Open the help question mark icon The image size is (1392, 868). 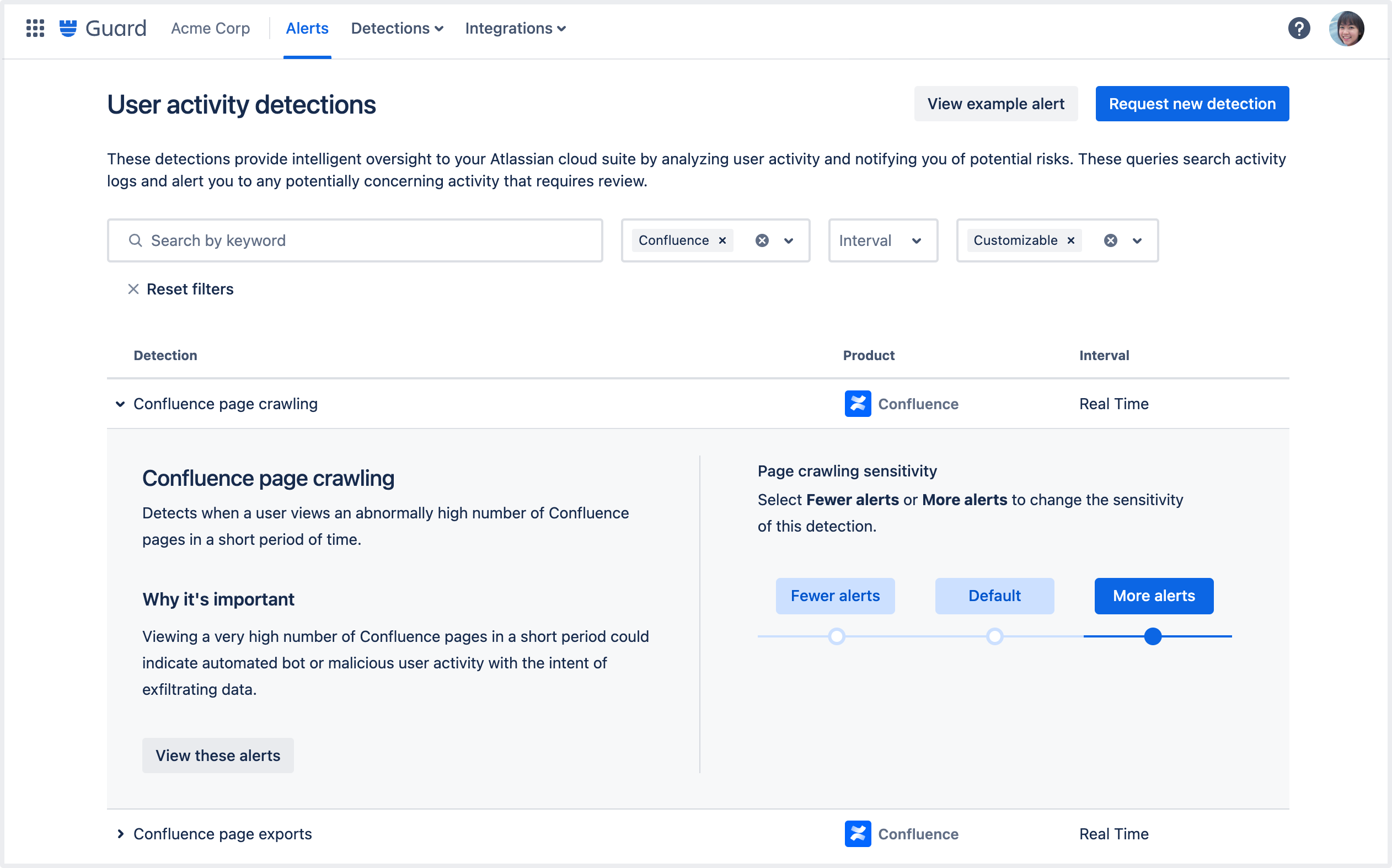pyautogui.click(x=1299, y=28)
